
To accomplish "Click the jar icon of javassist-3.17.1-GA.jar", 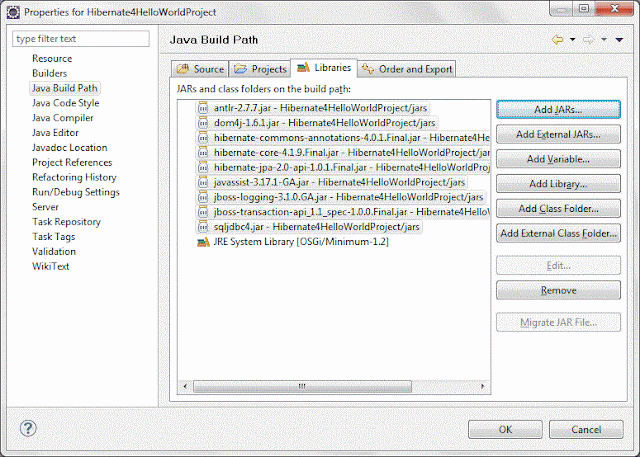I will [203, 182].
